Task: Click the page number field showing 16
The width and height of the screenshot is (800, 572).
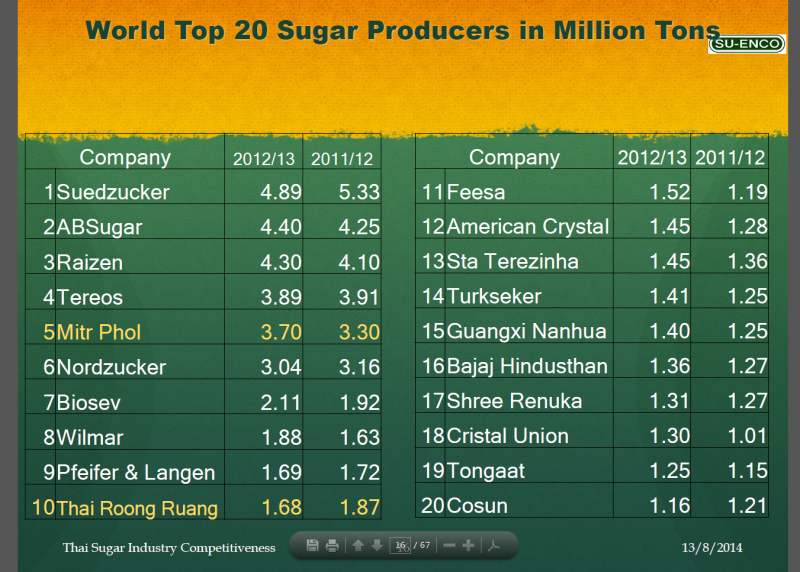Action: pyautogui.click(x=400, y=545)
